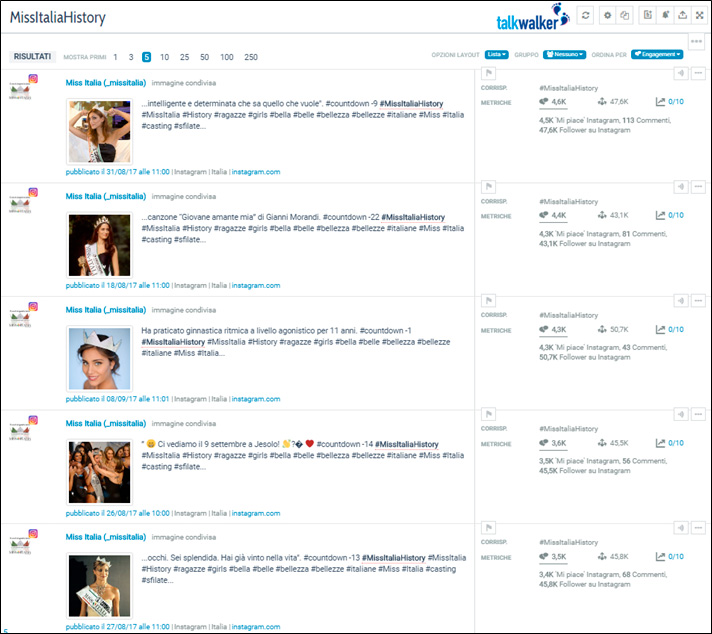Open more options for countdown -22 post
Viewport: 712px width, 634px height.
[698, 186]
